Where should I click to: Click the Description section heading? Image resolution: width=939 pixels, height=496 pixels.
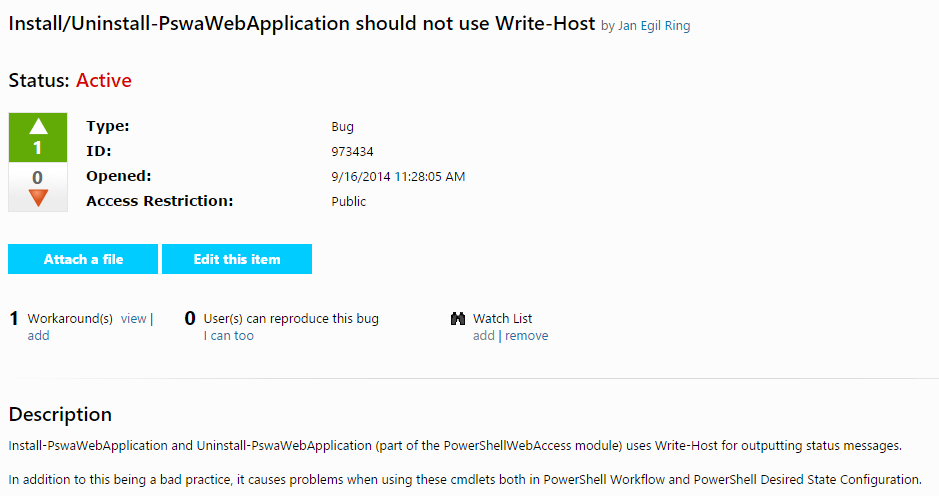click(x=60, y=414)
